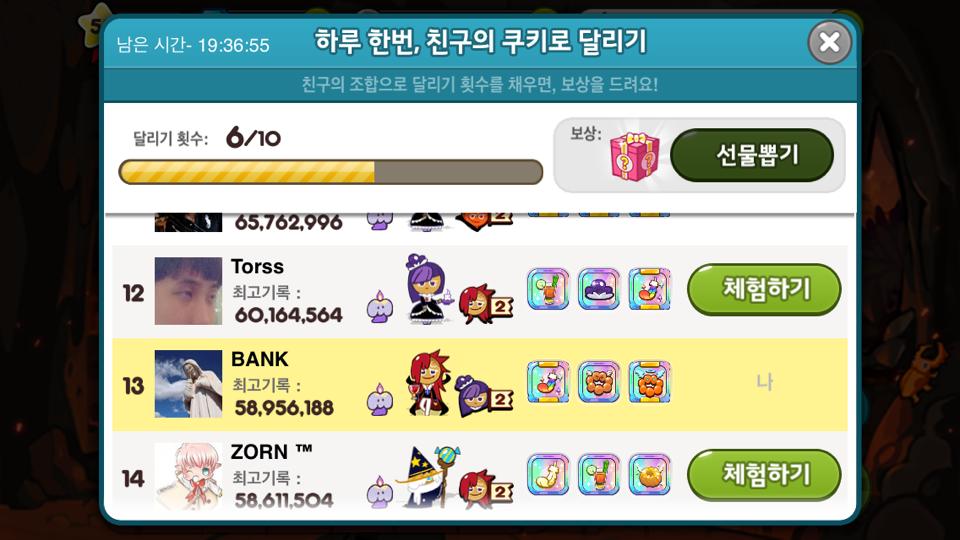The width and height of the screenshot is (960, 540).
Task: Close the friend cookie run popup
Action: tap(830, 42)
